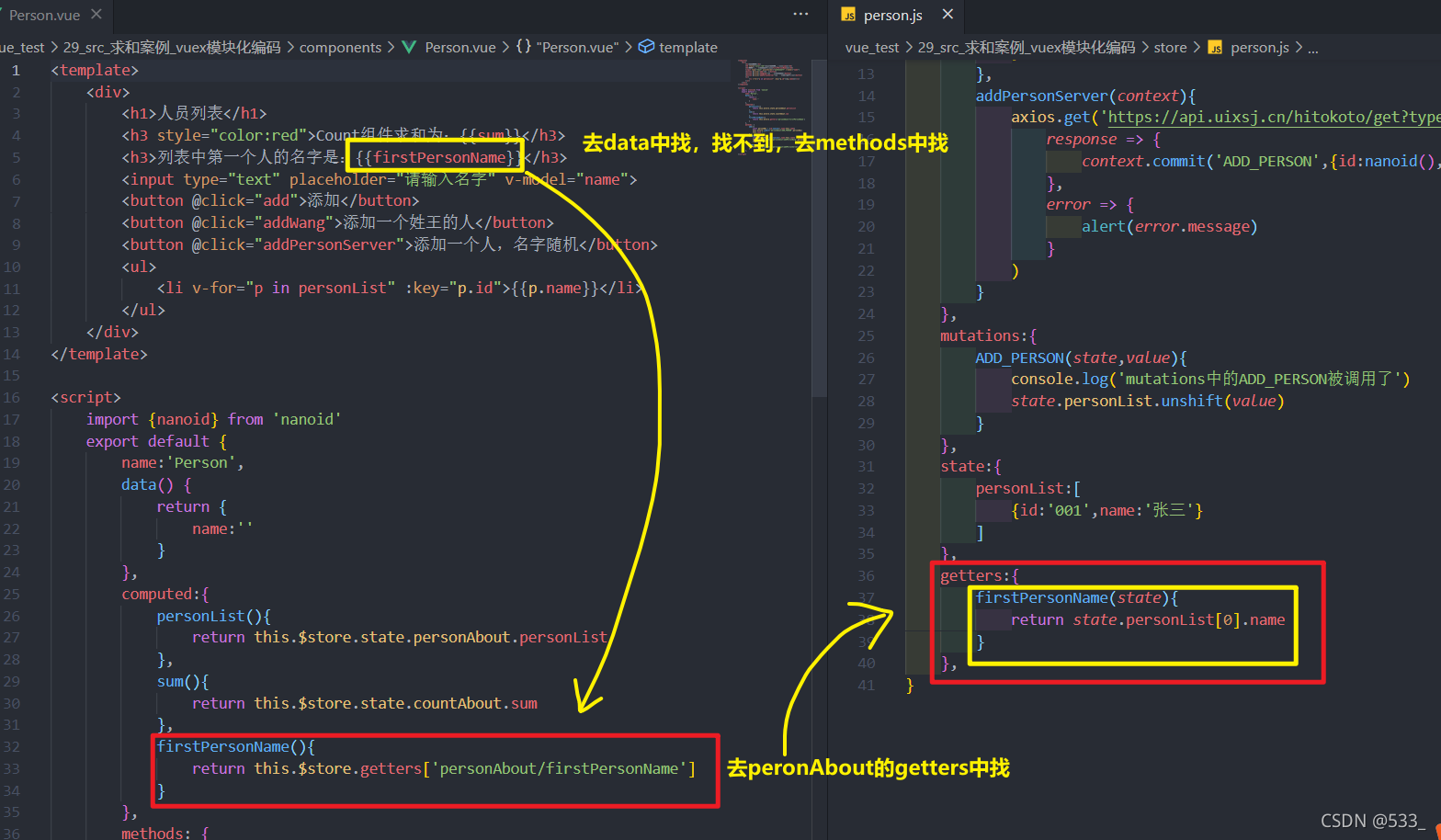This screenshot has height=840, width=1441.
Task: Click the console.log mutations line
Action: pos(1210,379)
